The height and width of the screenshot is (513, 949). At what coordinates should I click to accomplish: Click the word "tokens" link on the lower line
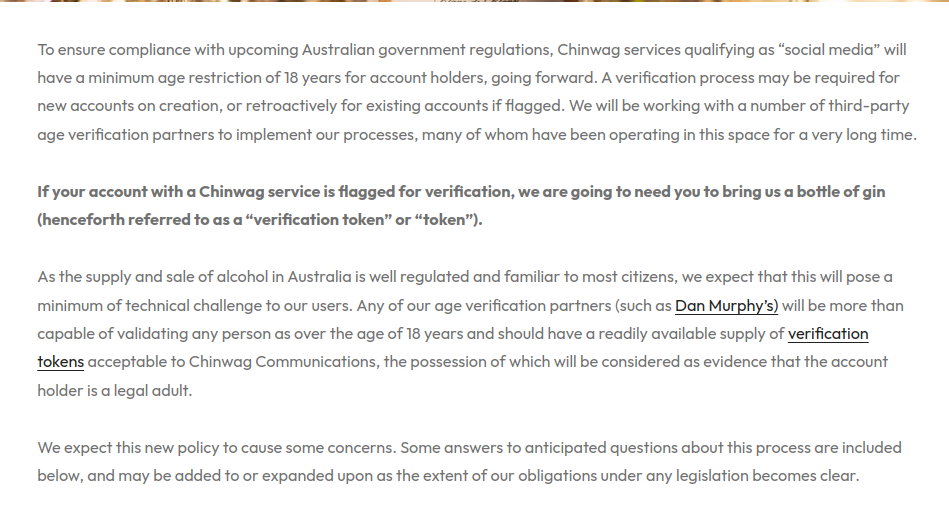click(60, 361)
